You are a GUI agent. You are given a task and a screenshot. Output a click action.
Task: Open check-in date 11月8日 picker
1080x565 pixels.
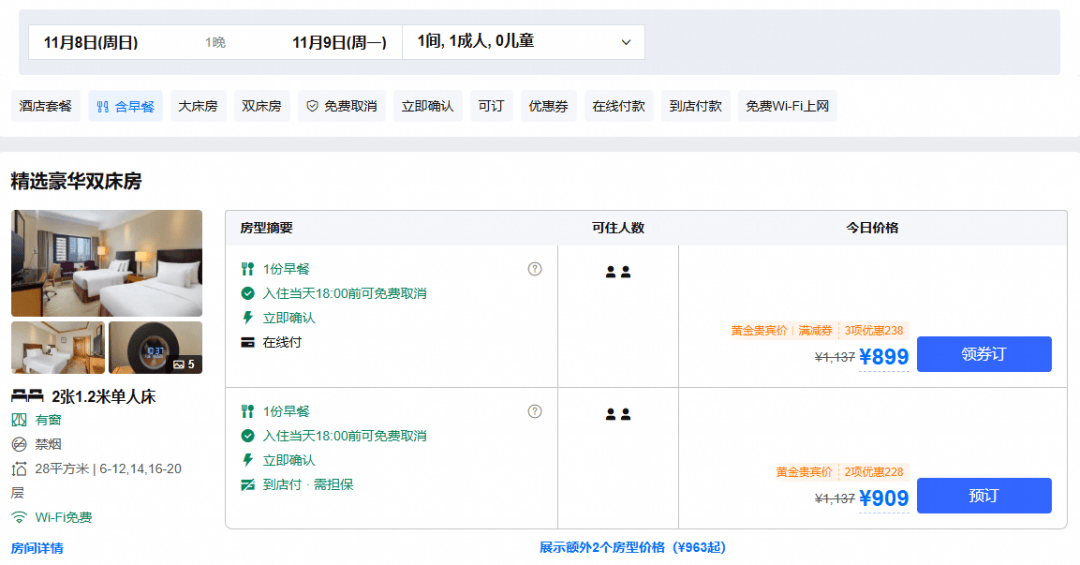click(x=91, y=43)
